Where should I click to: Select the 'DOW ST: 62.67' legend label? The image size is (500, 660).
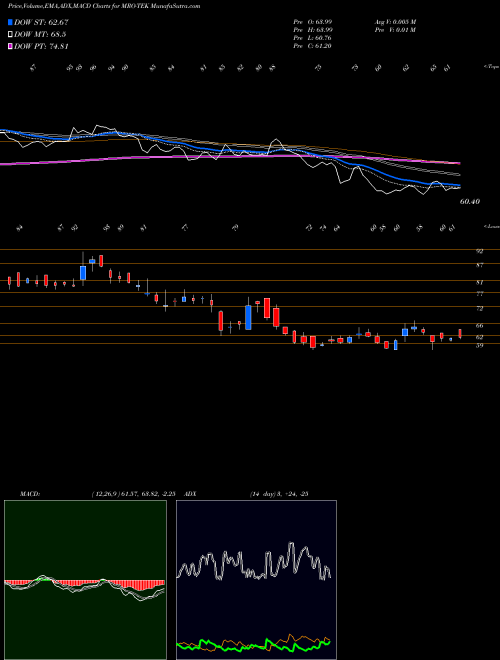(x=41, y=22)
